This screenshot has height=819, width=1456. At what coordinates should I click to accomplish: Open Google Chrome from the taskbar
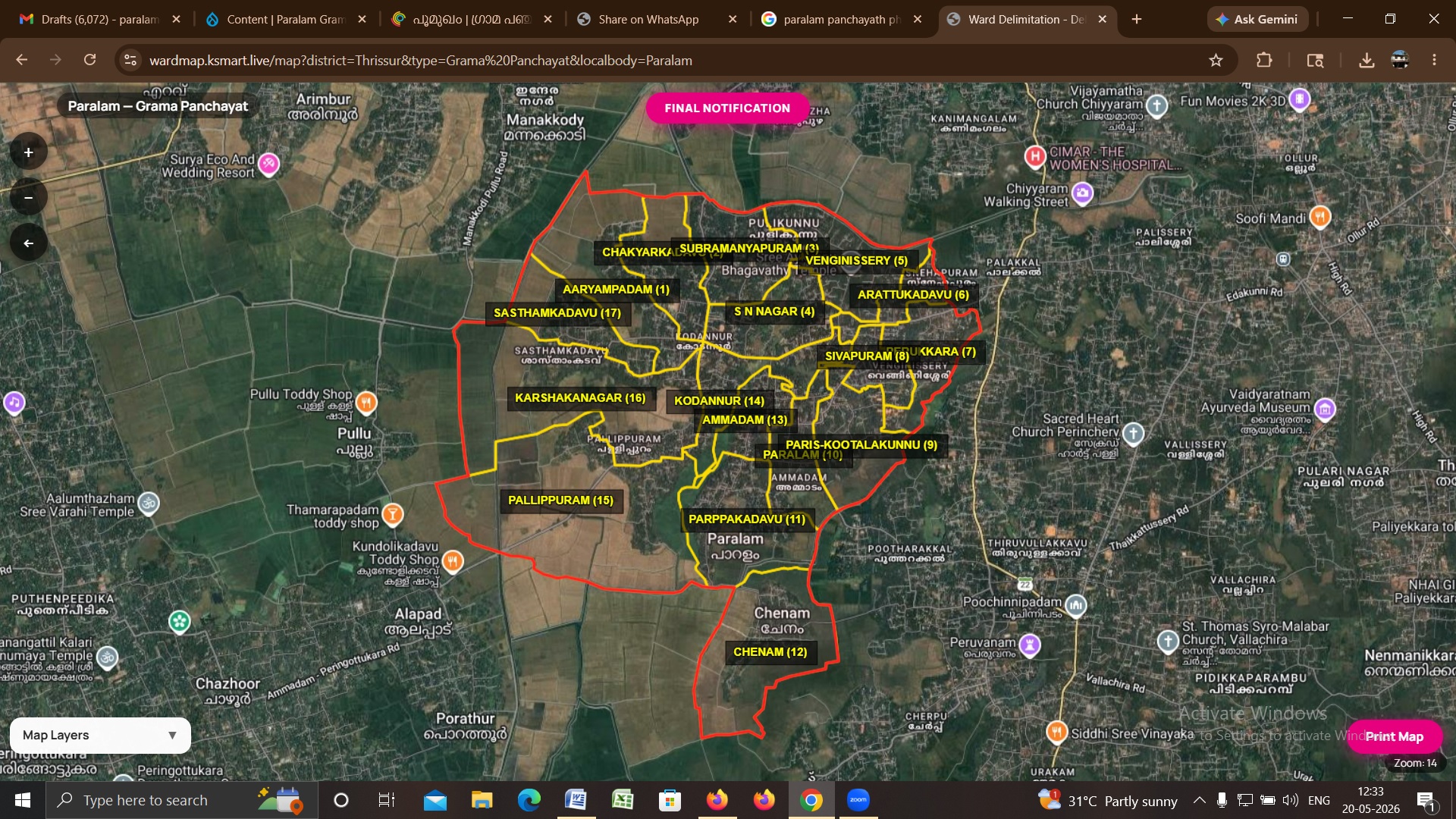[x=811, y=800]
